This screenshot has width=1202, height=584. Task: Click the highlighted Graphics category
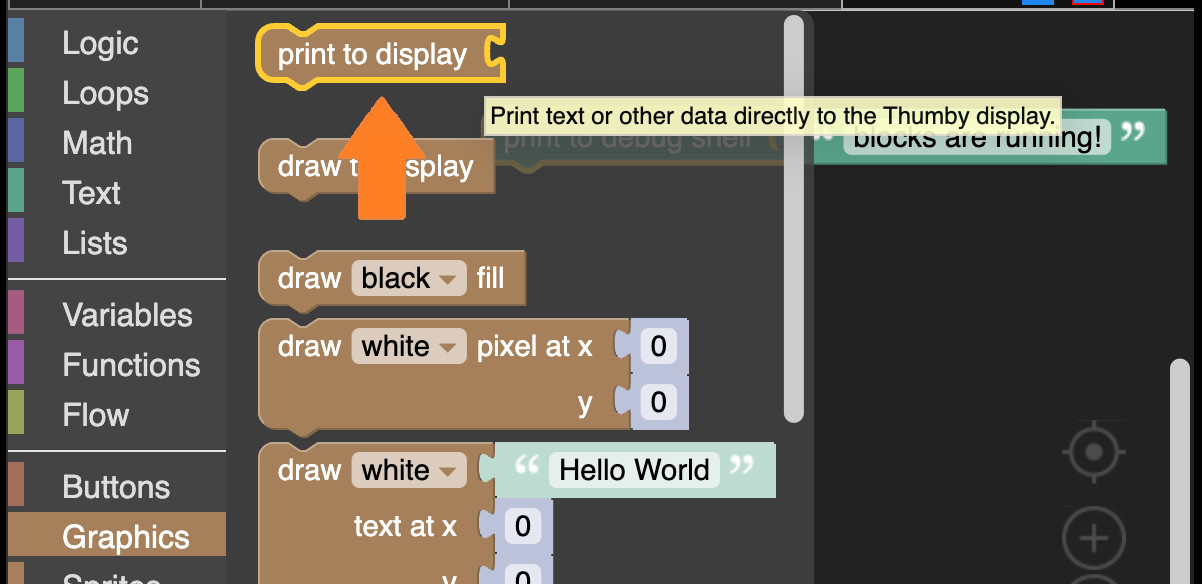pyautogui.click(x=125, y=537)
